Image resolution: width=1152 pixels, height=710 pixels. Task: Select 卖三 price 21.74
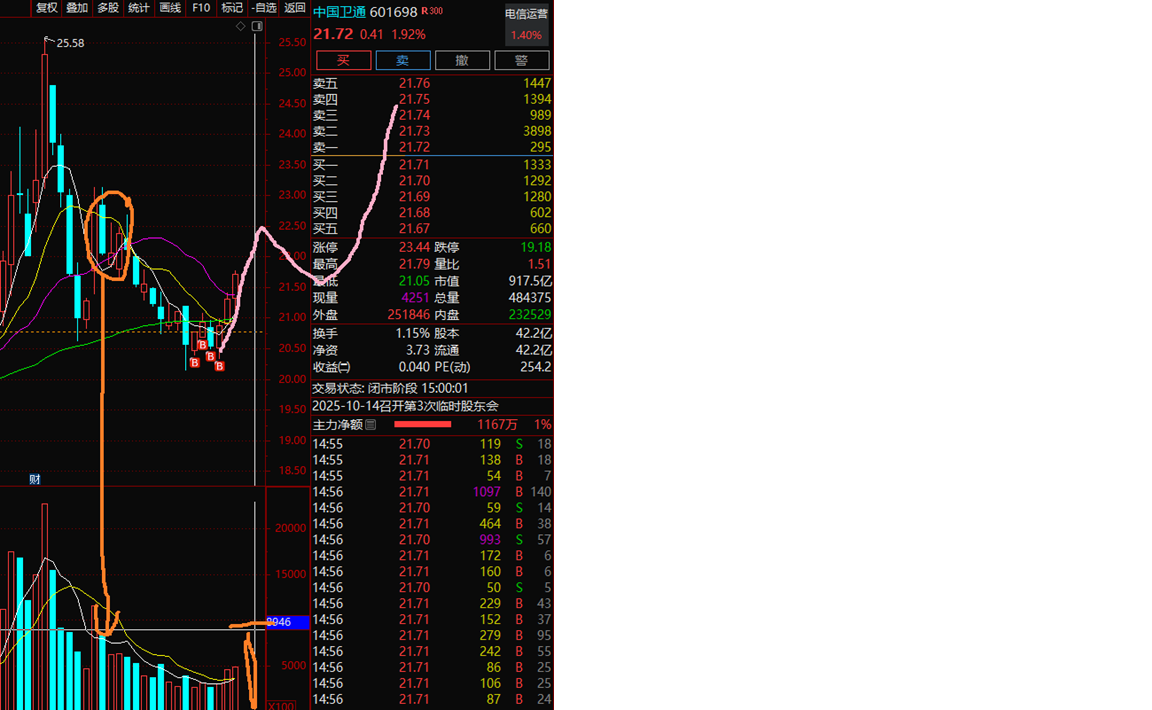pos(414,115)
